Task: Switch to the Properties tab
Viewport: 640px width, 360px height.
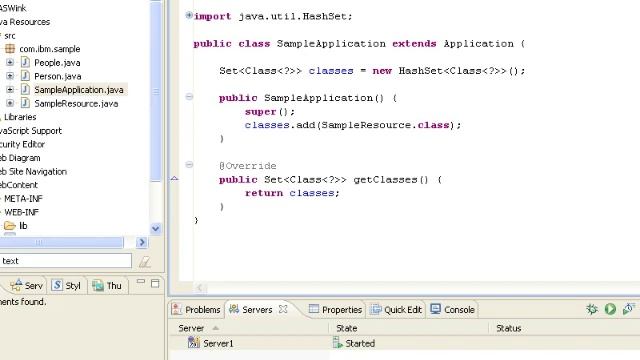Action: (336, 310)
